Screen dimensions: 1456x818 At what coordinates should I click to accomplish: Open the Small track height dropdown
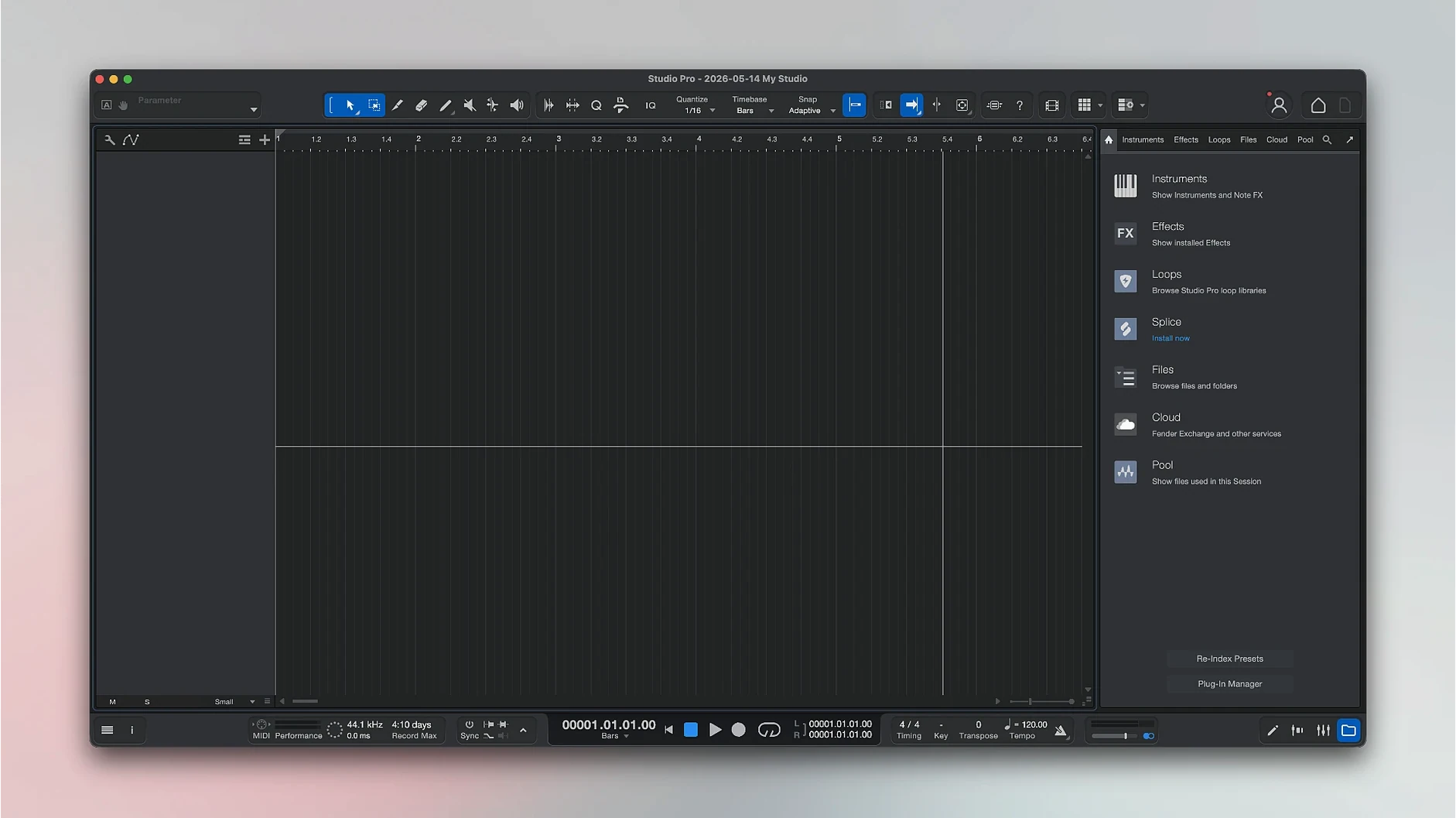click(234, 702)
